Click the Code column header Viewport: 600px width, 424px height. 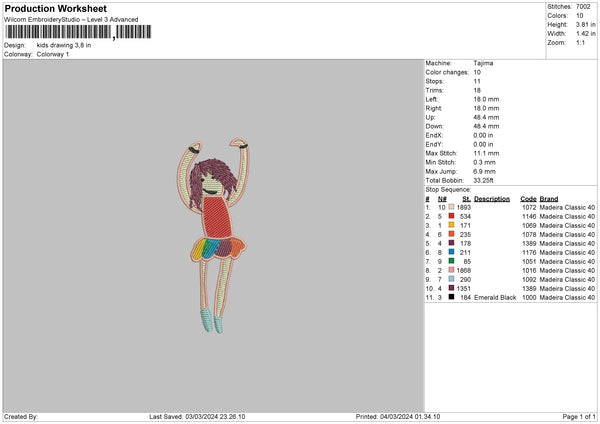[x=529, y=198]
